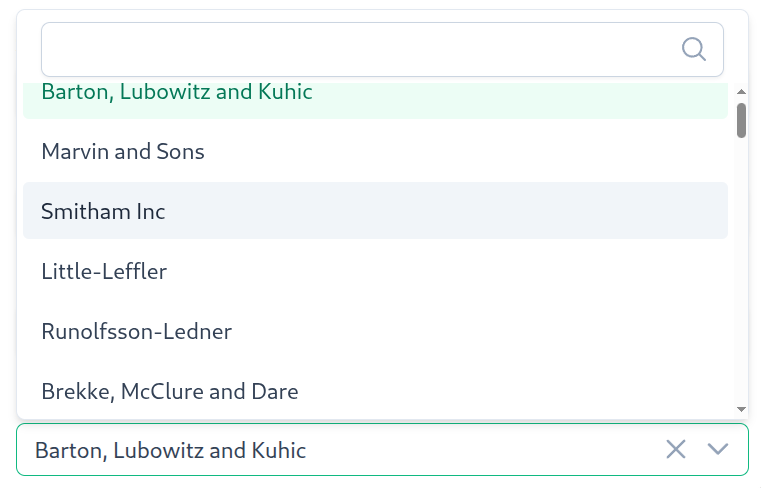Click the magnifying glass search icon

click(x=694, y=49)
